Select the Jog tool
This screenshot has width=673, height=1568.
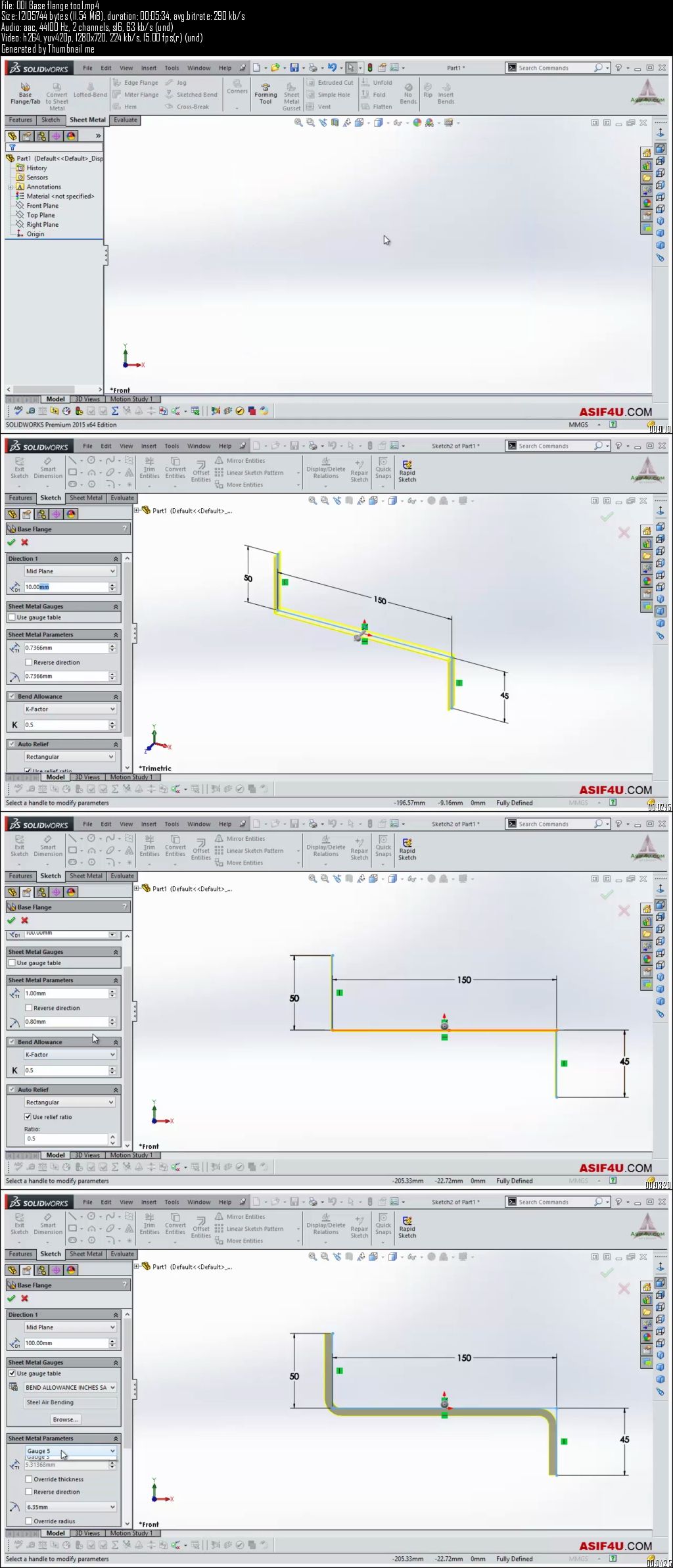pos(175,83)
